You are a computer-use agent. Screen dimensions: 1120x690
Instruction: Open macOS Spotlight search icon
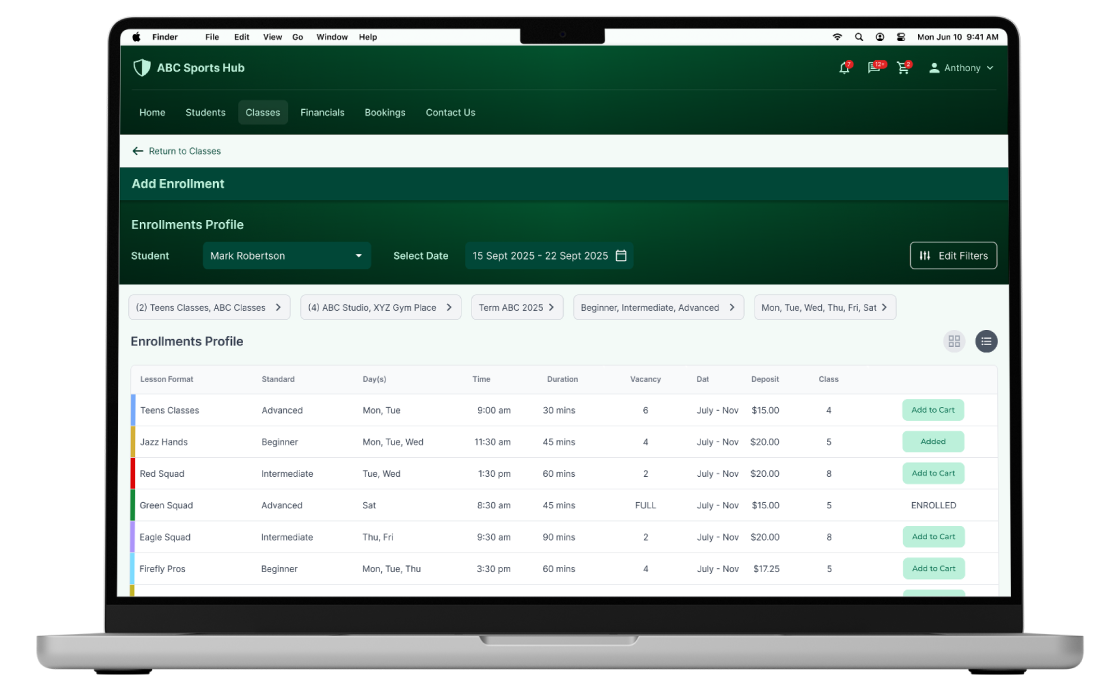(x=858, y=37)
